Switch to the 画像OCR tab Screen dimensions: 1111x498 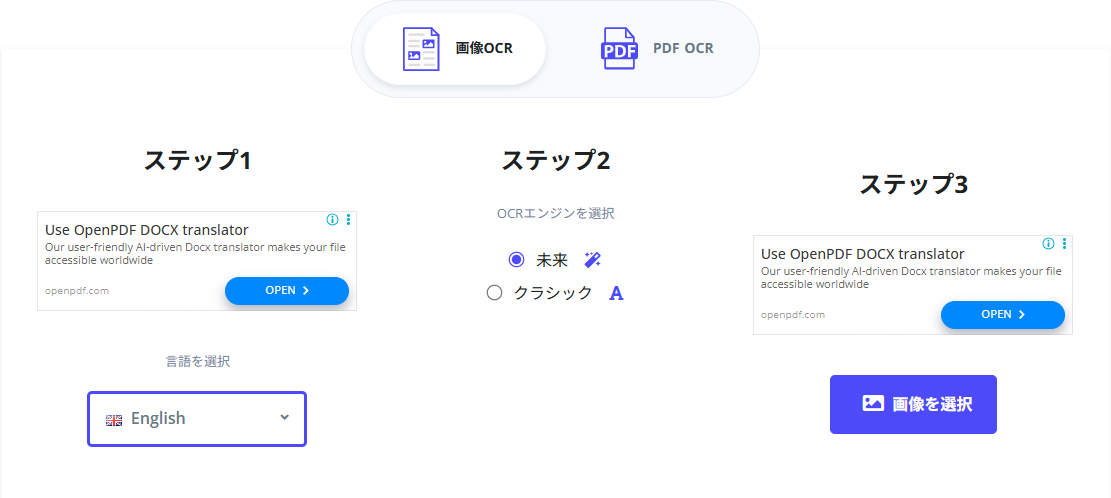tap(455, 49)
